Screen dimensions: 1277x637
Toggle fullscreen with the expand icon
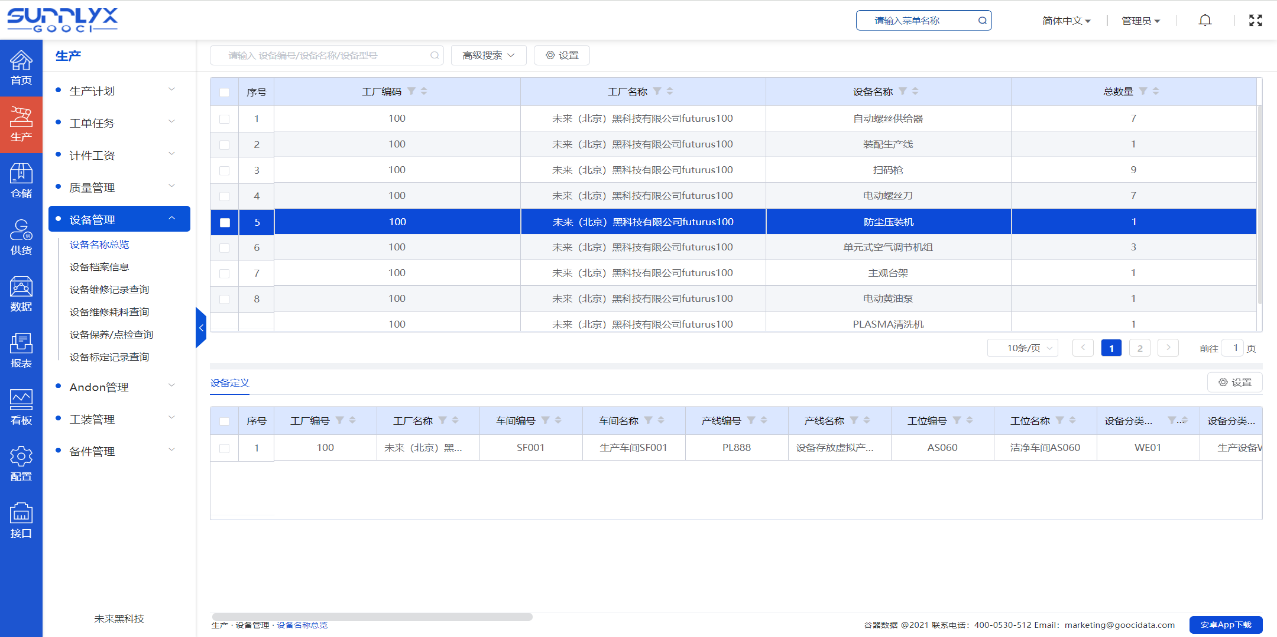[1255, 20]
